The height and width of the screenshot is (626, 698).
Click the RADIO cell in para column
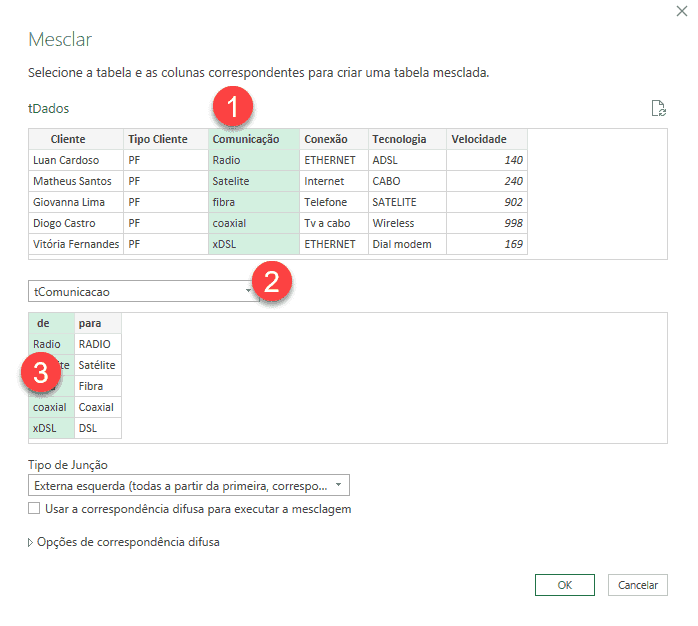98,344
